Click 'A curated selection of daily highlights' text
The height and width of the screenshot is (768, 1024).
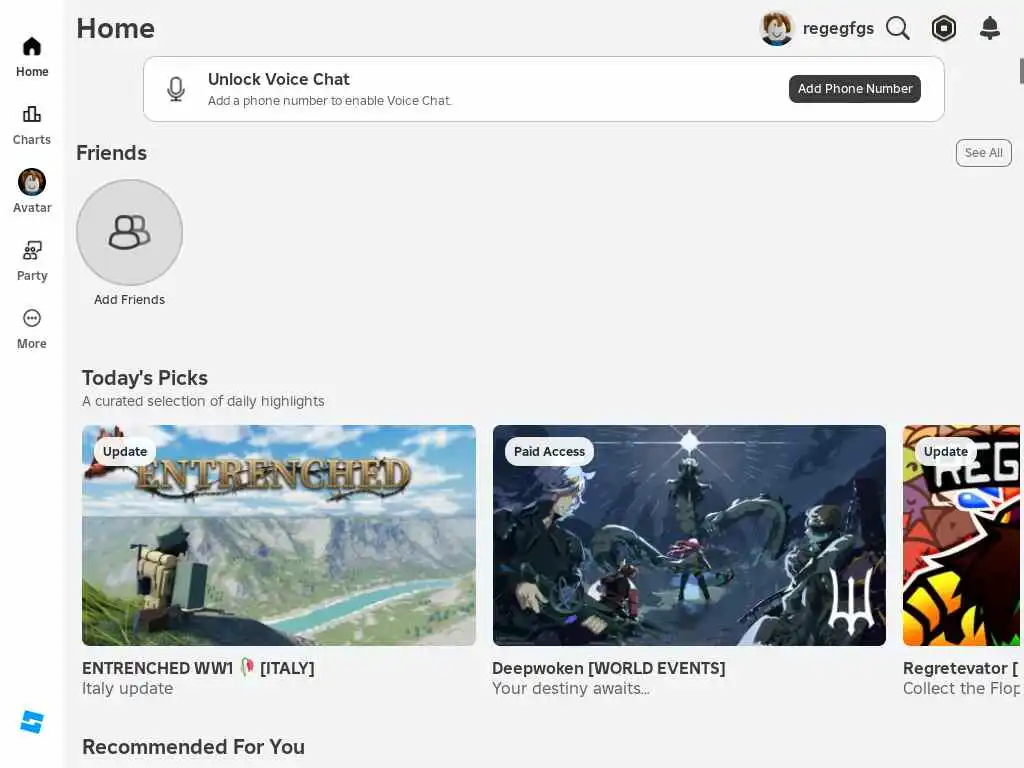203,401
